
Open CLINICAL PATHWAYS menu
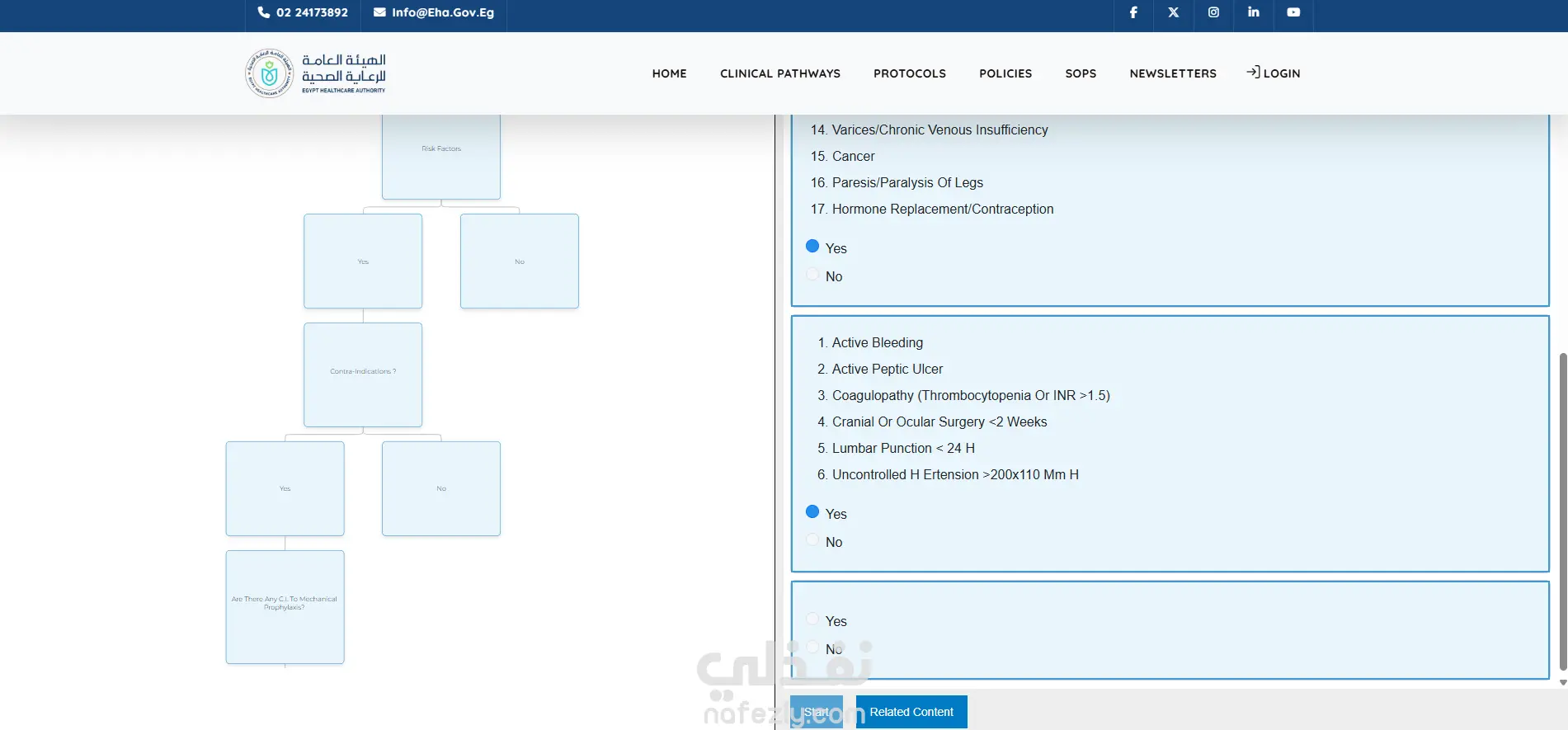click(x=779, y=73)
